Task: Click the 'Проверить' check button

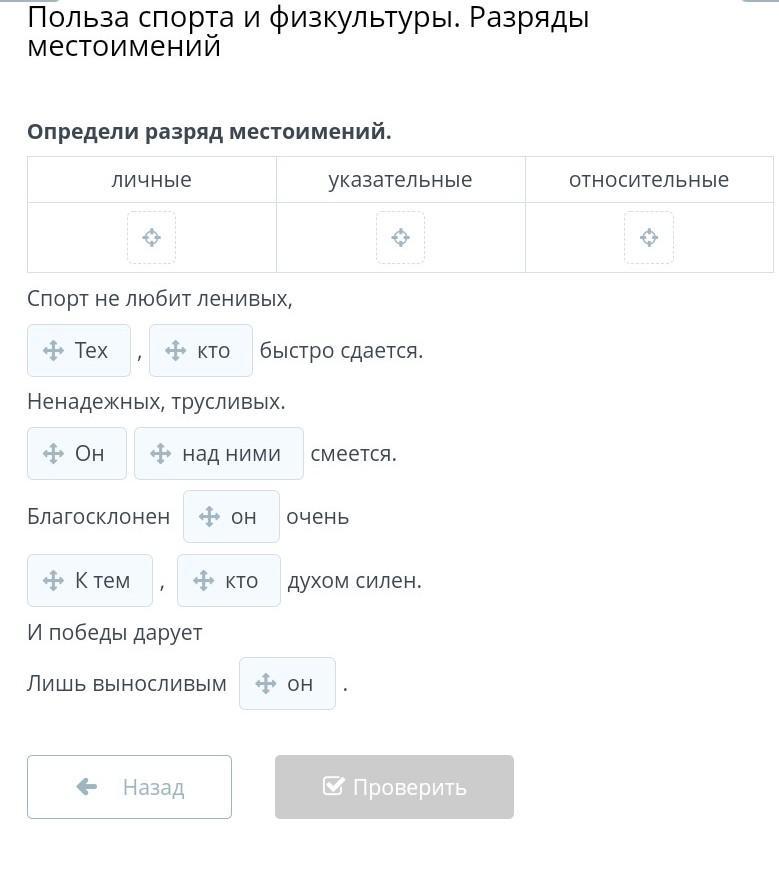Action: (394, 787)
